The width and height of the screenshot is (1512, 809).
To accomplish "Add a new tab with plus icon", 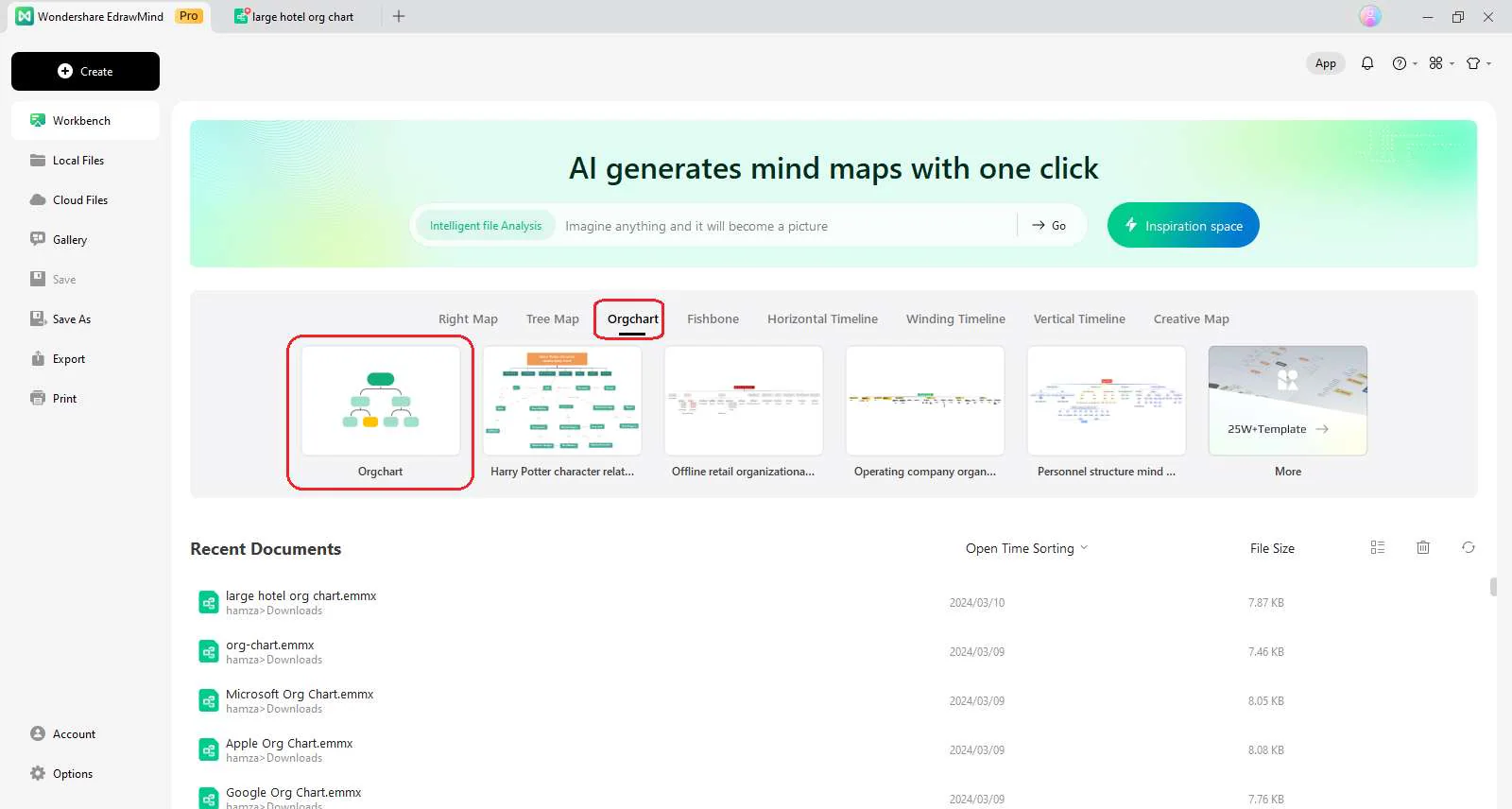I will 399,16.
